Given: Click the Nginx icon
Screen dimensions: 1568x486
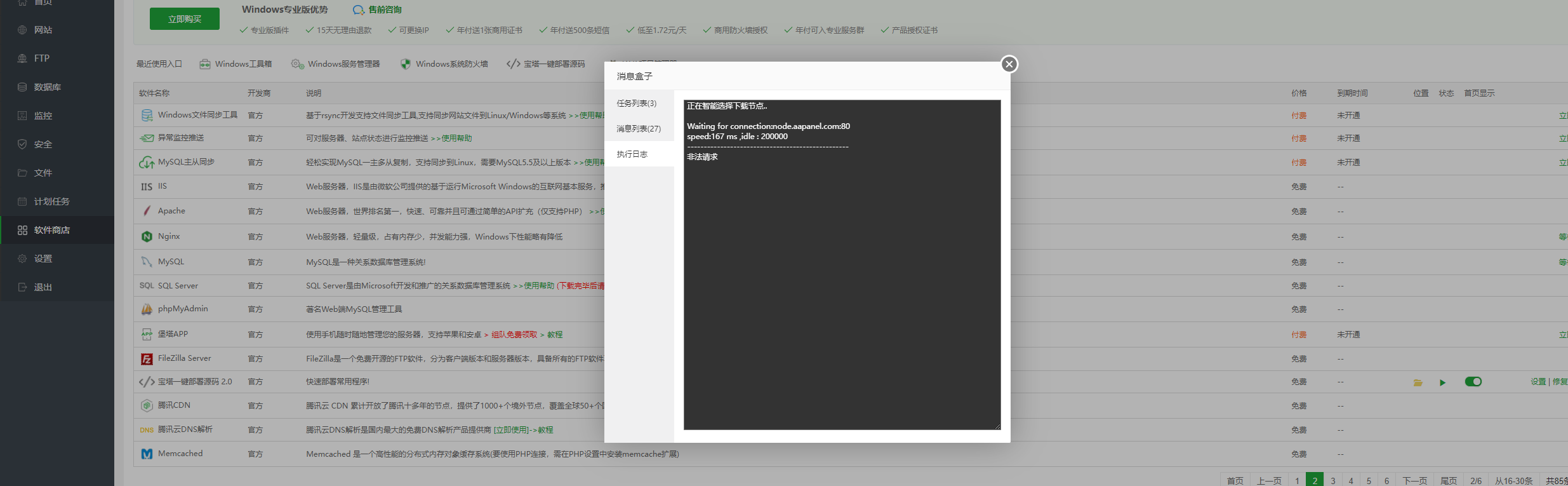Looking at the screenshot, I should (147, 236).
